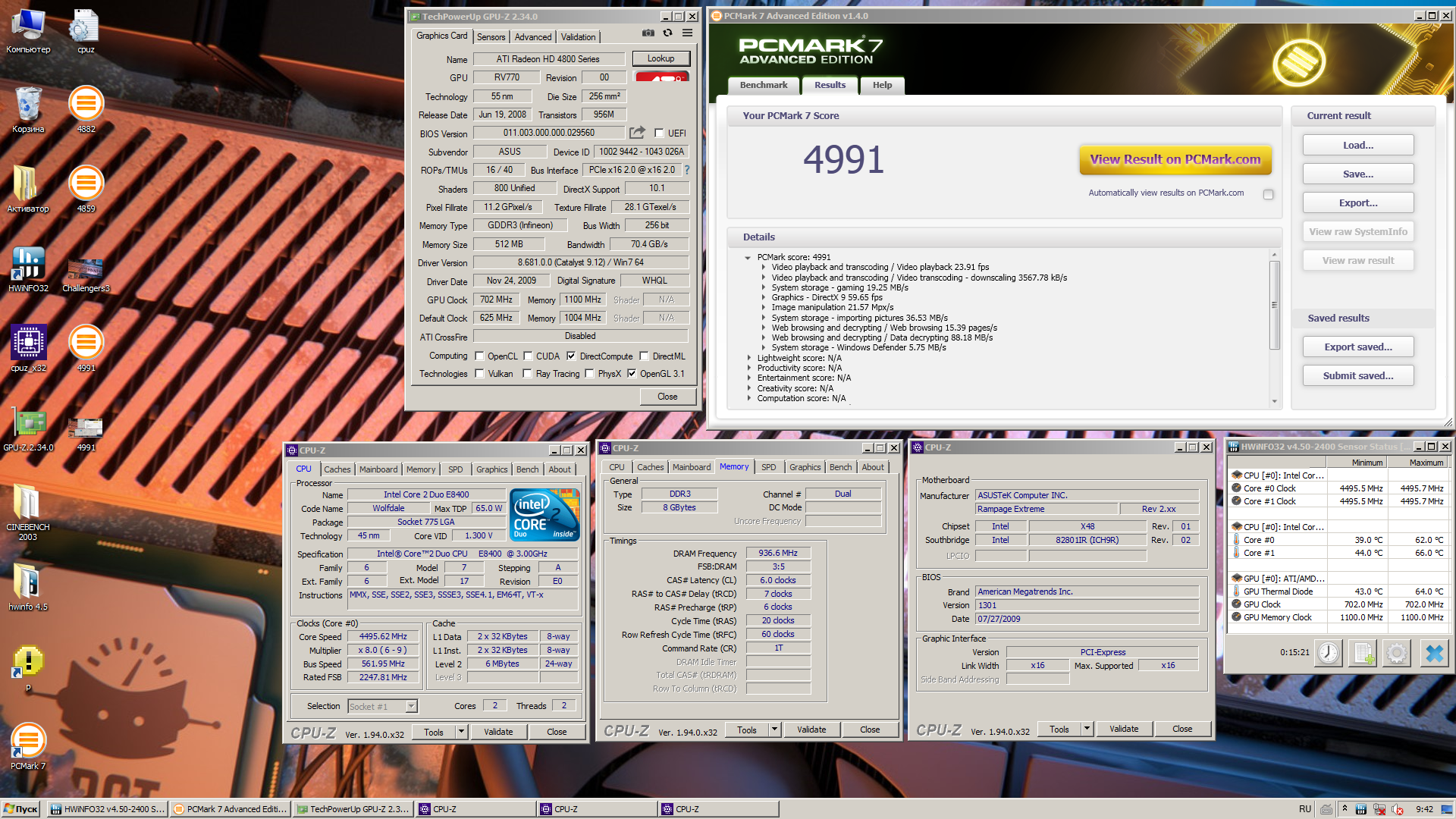Screen dimensions: 1456x819
Task: Open Tools dropdown arrow in CPU-Z Memory window
Action: pyautogui.click(x=774, y=730)
